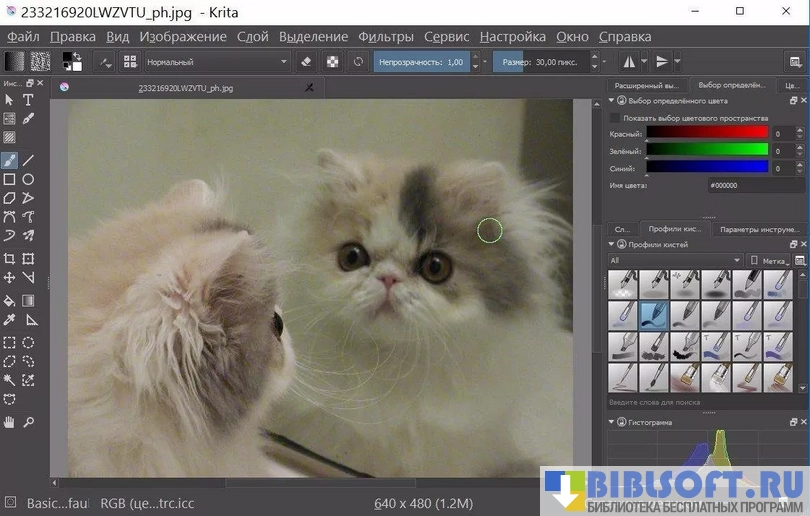Toggle Eraser mode in the toolbar
The height and width of the screenshot is (516, 810).
pos(307,62)
